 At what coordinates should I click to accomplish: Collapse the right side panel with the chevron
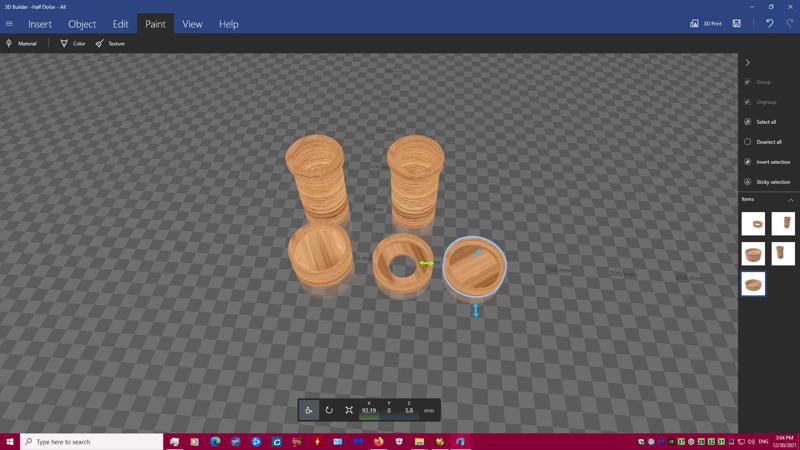tap(747, 63)
